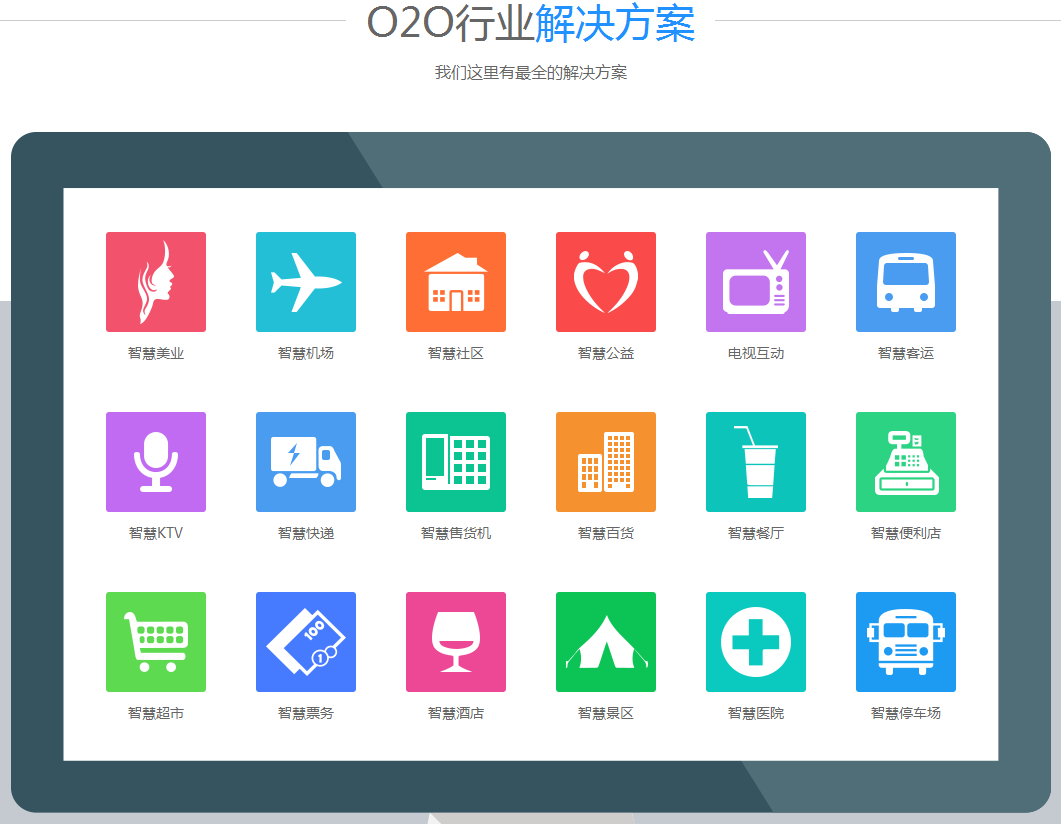Select the vending machine icon 智慧售货机
The image size is (1061, 824).
[x=456, y=462]
